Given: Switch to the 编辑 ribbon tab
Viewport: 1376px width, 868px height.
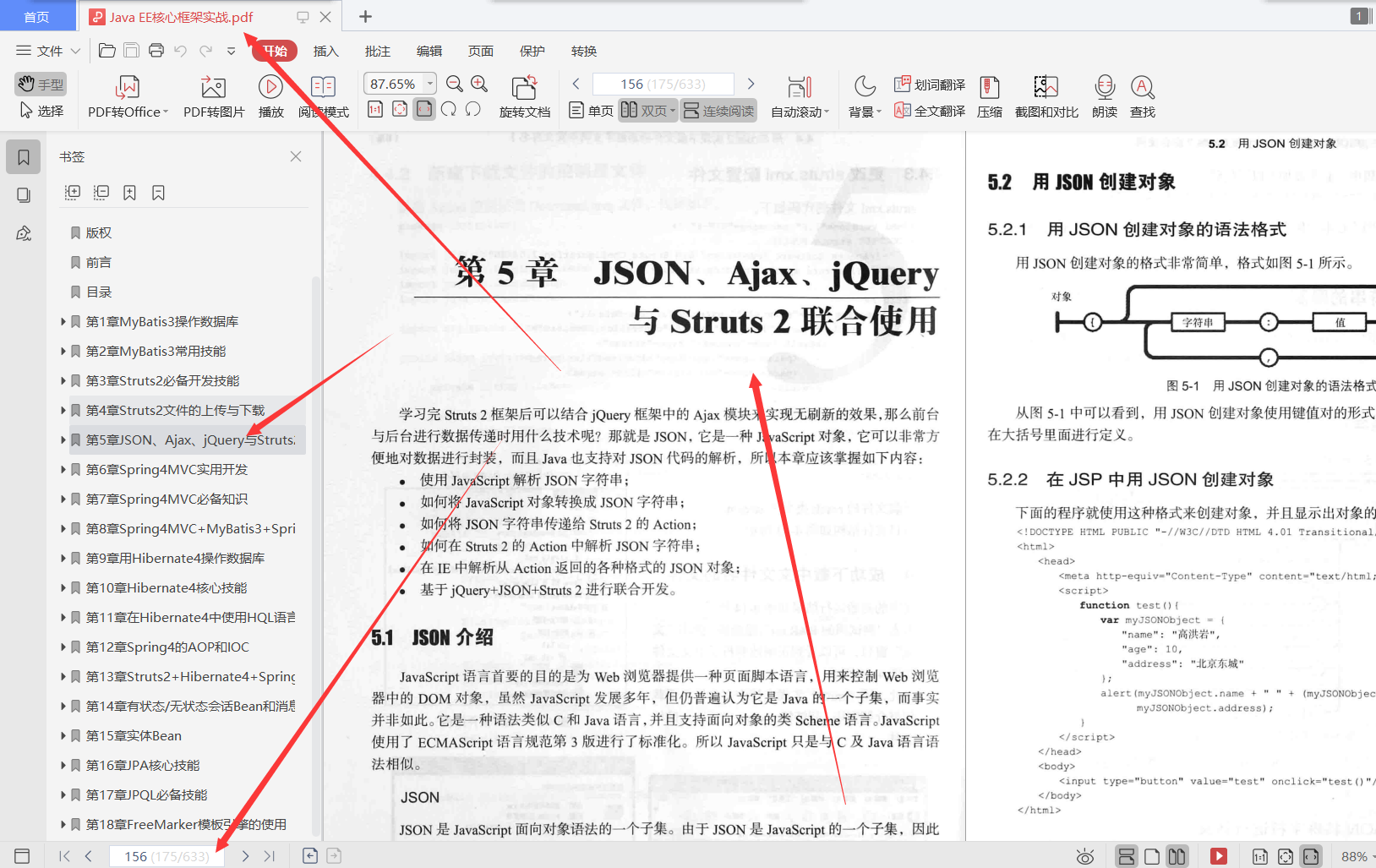Looking at the screenshot, I should click(429, 51).
